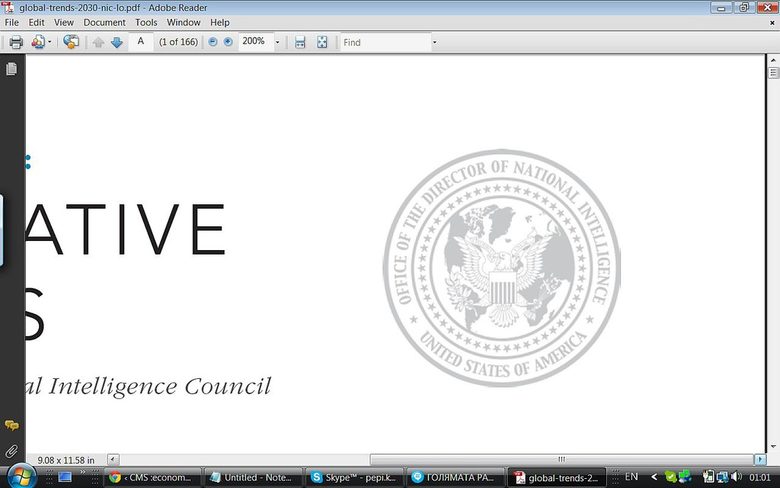Screen dimensions: 780x488
Task: Open the Attachments paperclip panel icon
Action: [x=11, y=451]
